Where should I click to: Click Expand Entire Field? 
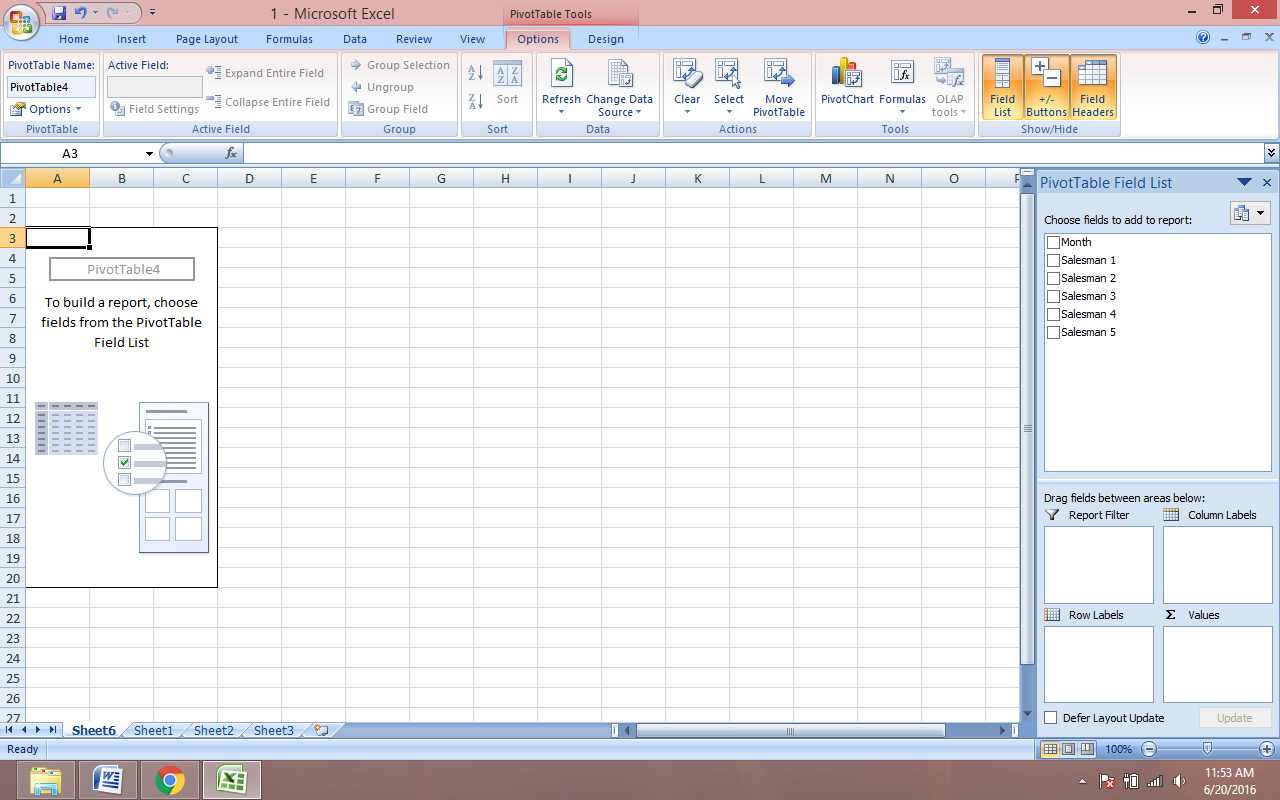click(x=265, y=73)
